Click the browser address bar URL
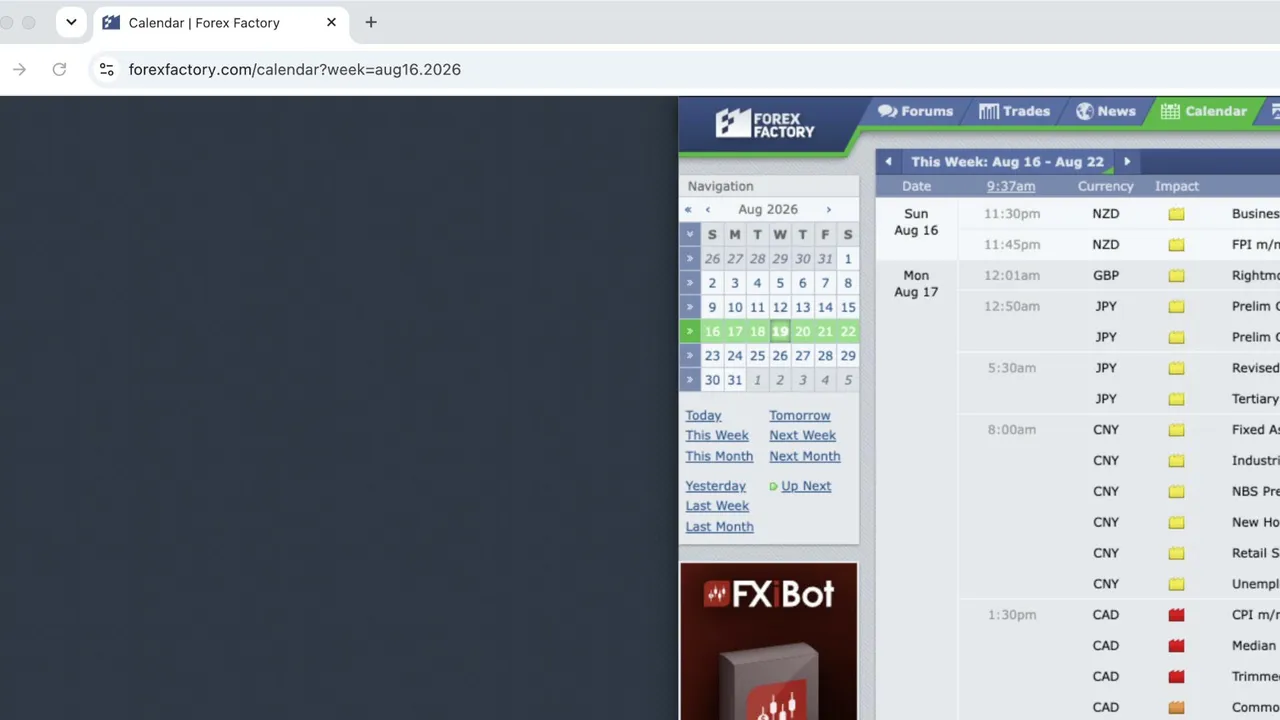1280x720 pixels. click(x=295, y=69)
